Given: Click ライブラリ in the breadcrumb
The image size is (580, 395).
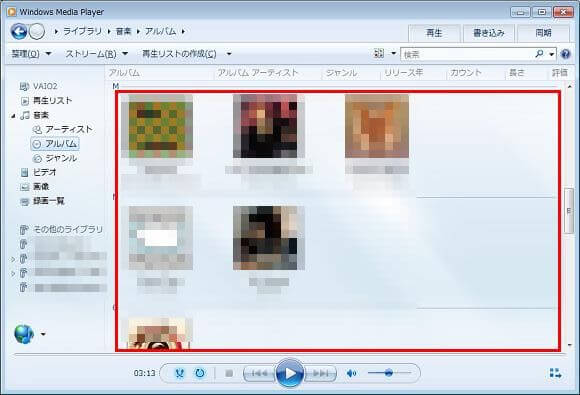Looking at the screenshot, I should tap(82, 31).
